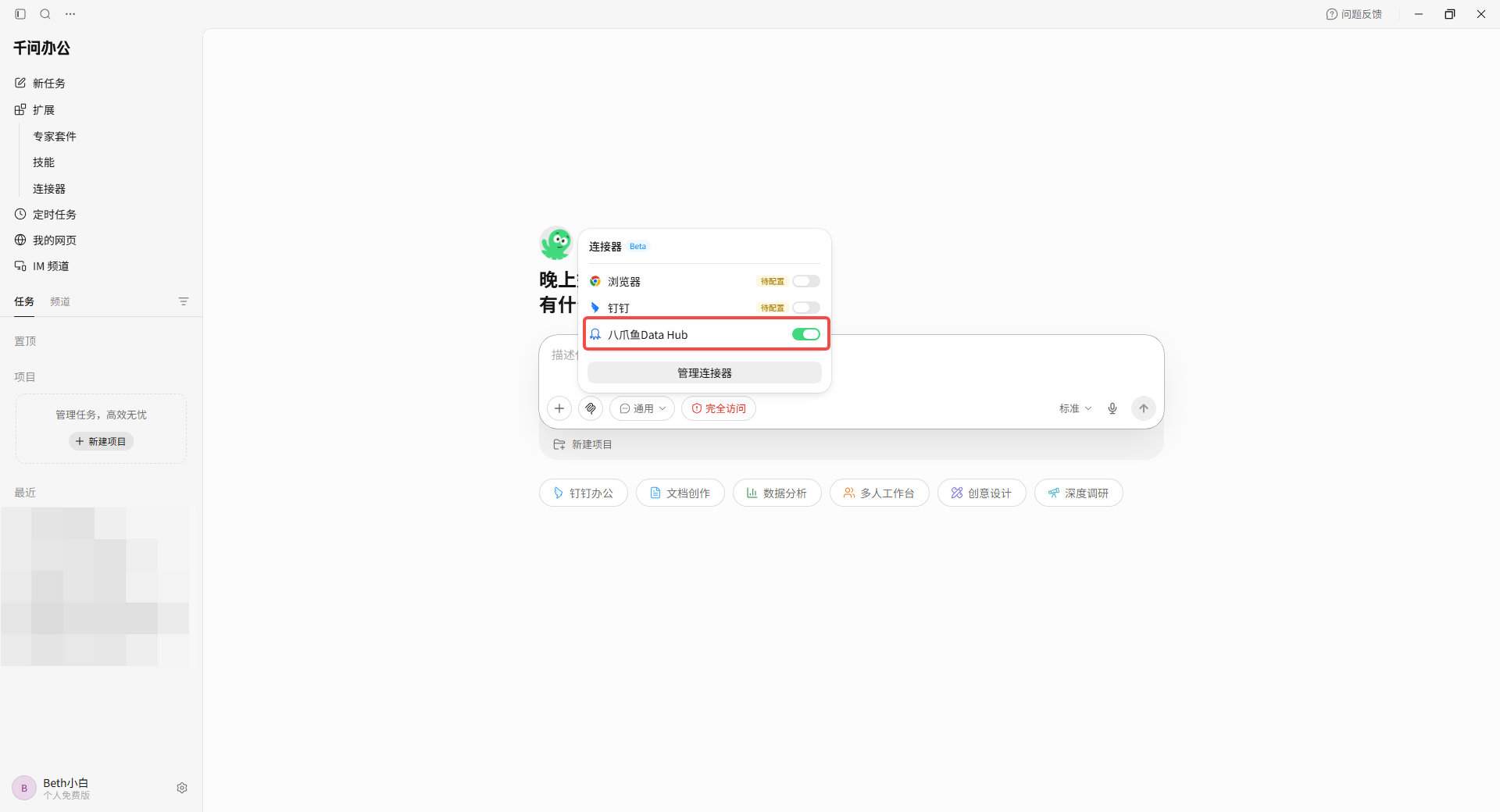The image size is (1500, 812).
Task: Turn off the 八爪鱼Data Hub switch
Action: [x=806, y=334]
